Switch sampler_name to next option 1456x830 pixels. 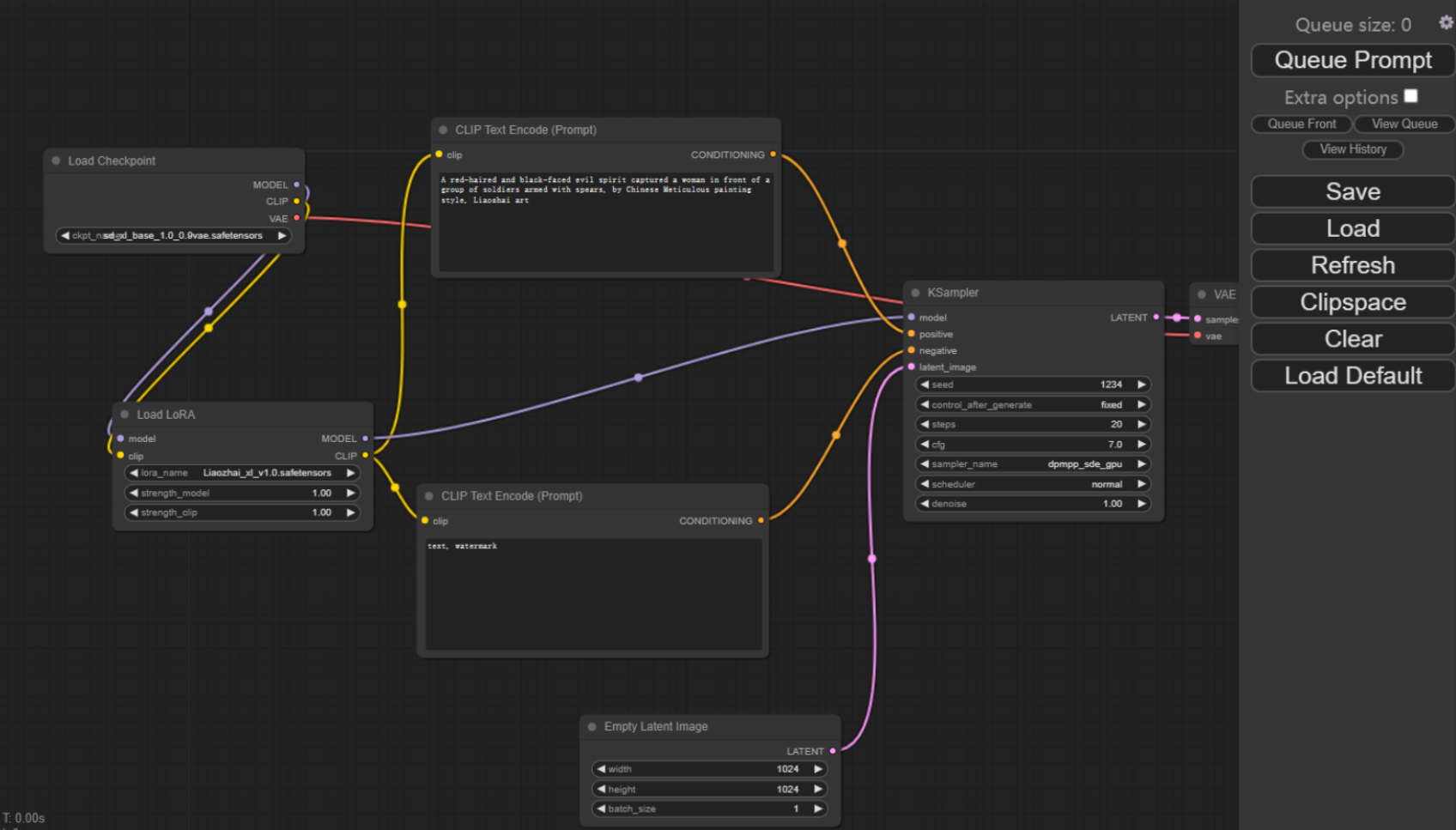coord(1141,464)
